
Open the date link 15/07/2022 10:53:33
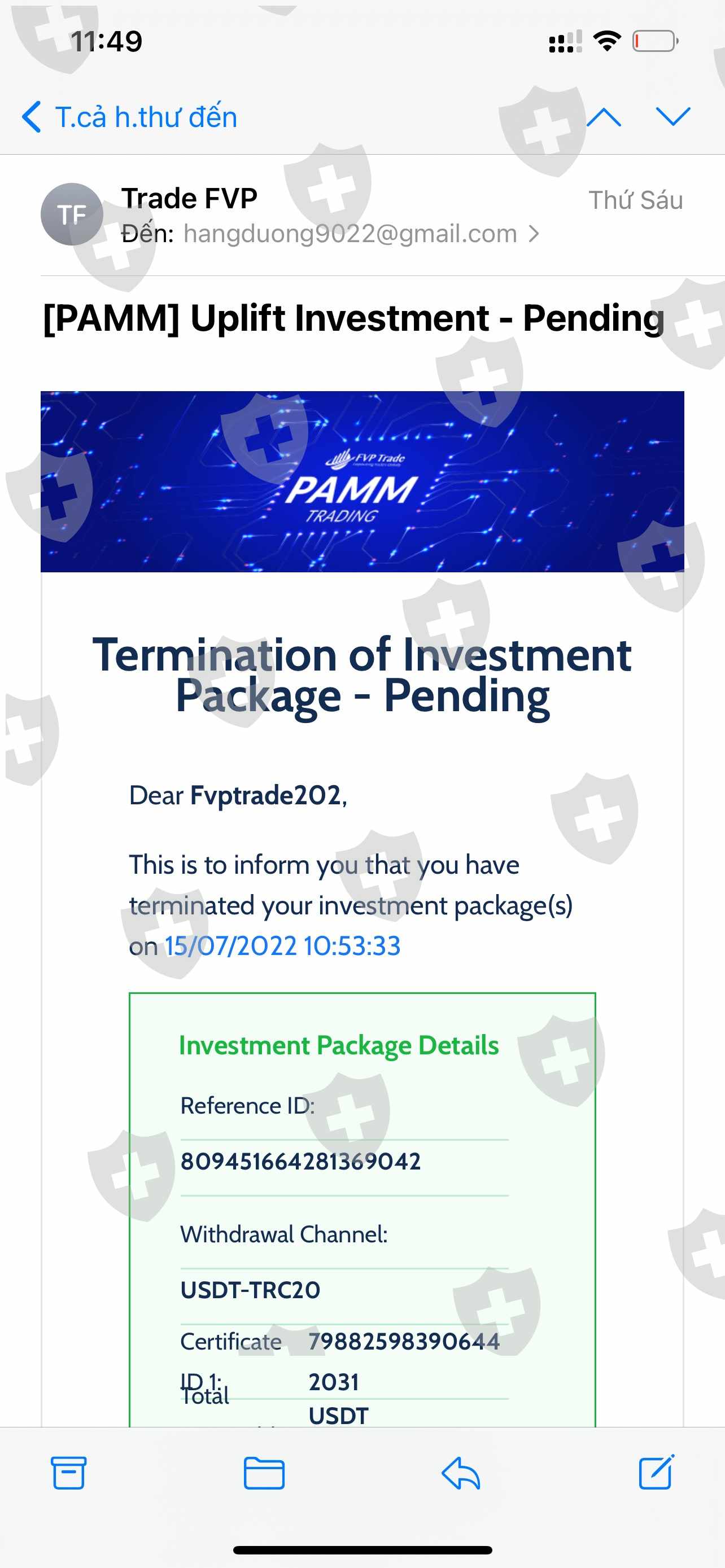click(282, 946)
